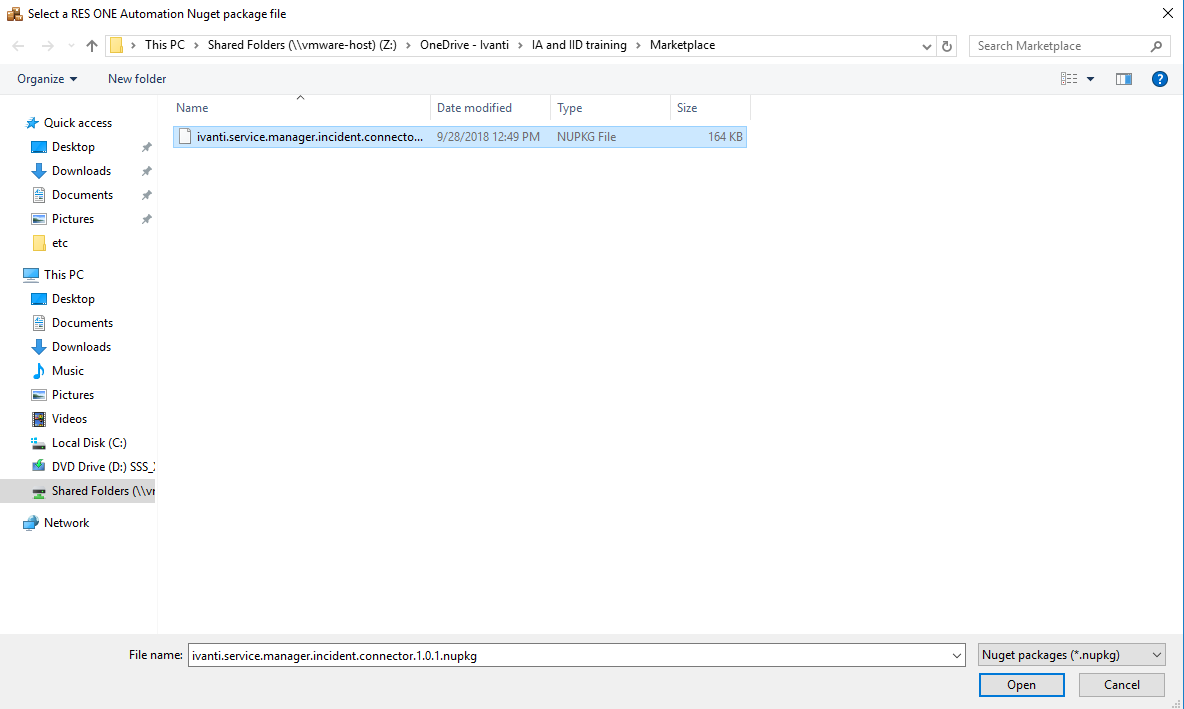Image resolution: width=1184 pixels, height=709 pixels.
Task: Open Downloads under This PC
Action: click(81, 347)
